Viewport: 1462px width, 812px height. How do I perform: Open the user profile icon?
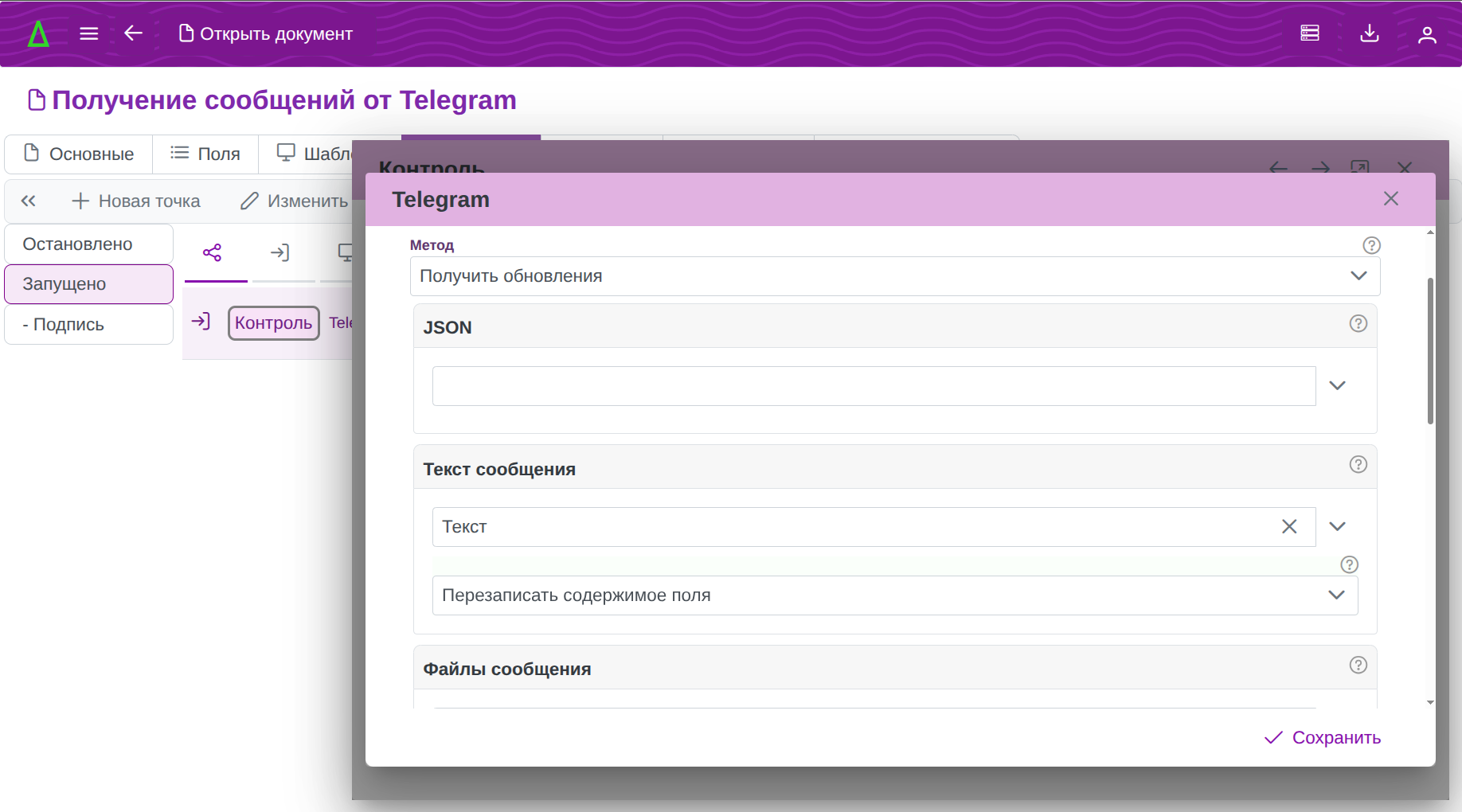pyautogui.click(x=1427, y=34)
